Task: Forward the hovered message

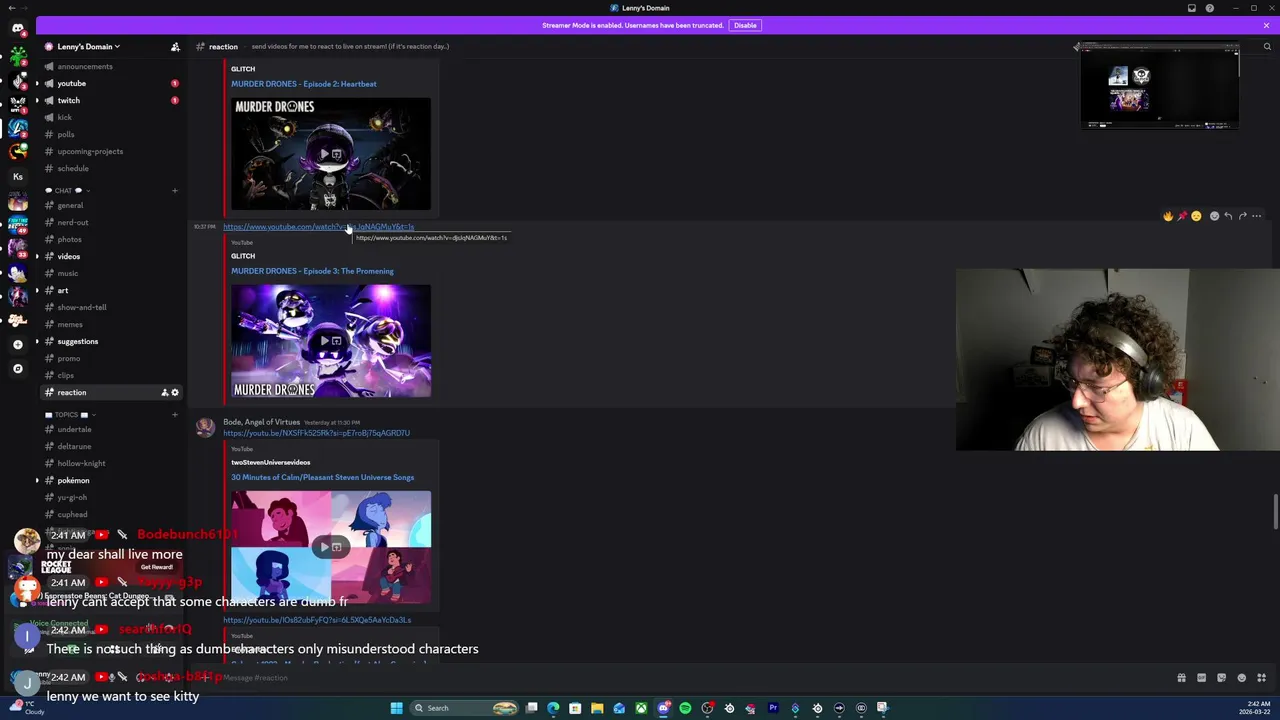Action: [x=1243, y=216]
